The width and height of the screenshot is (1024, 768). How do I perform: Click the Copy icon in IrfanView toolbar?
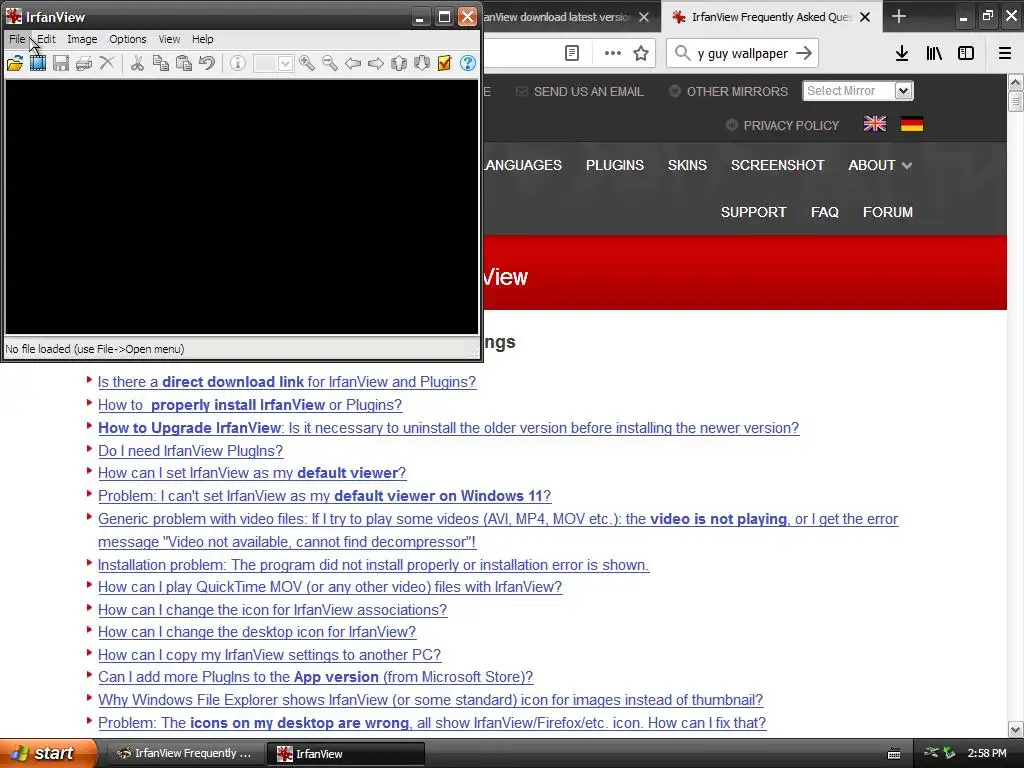[x=161, y=63]
